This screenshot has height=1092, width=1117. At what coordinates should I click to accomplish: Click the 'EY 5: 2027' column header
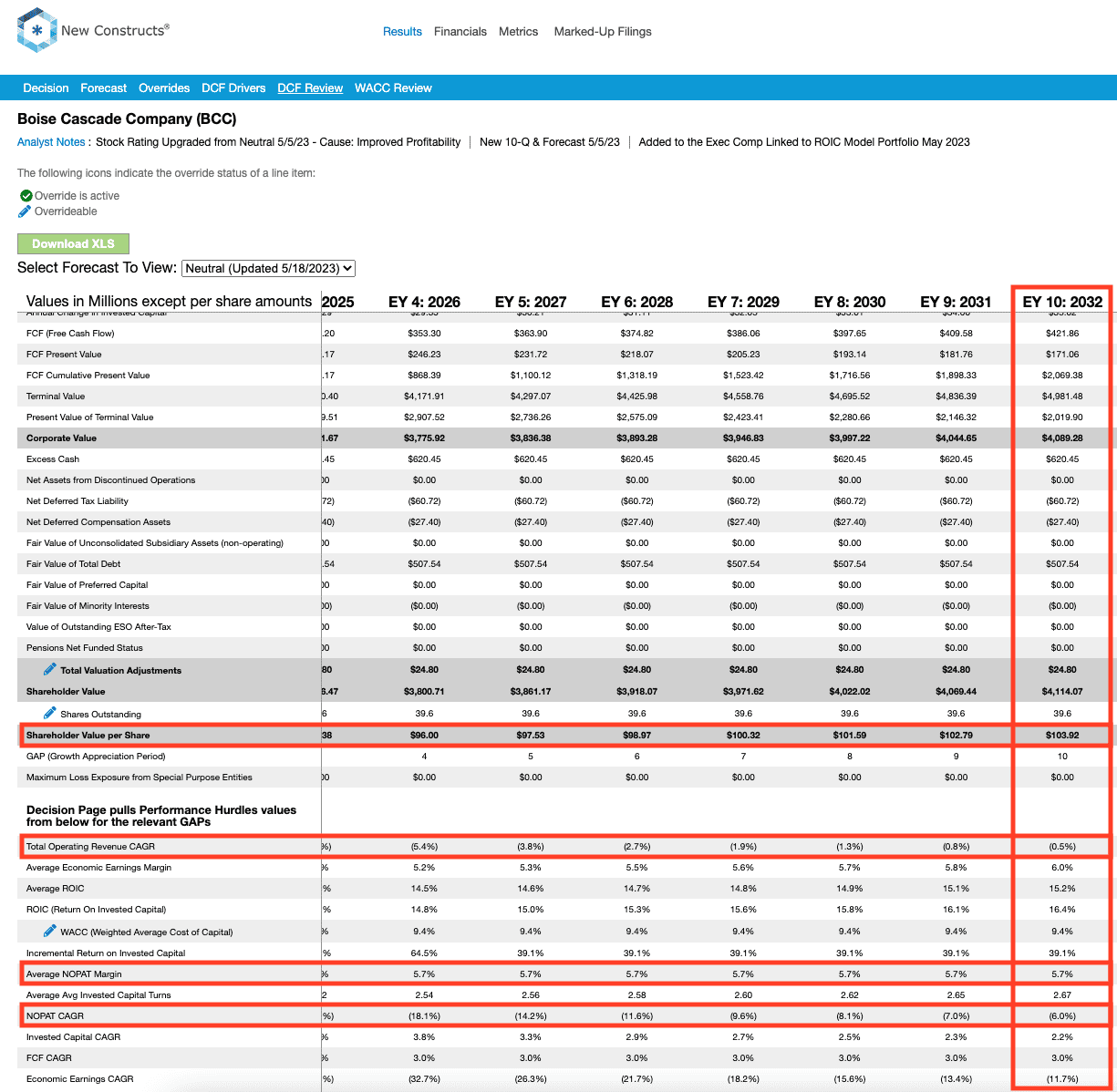click(x=531, y=302)
